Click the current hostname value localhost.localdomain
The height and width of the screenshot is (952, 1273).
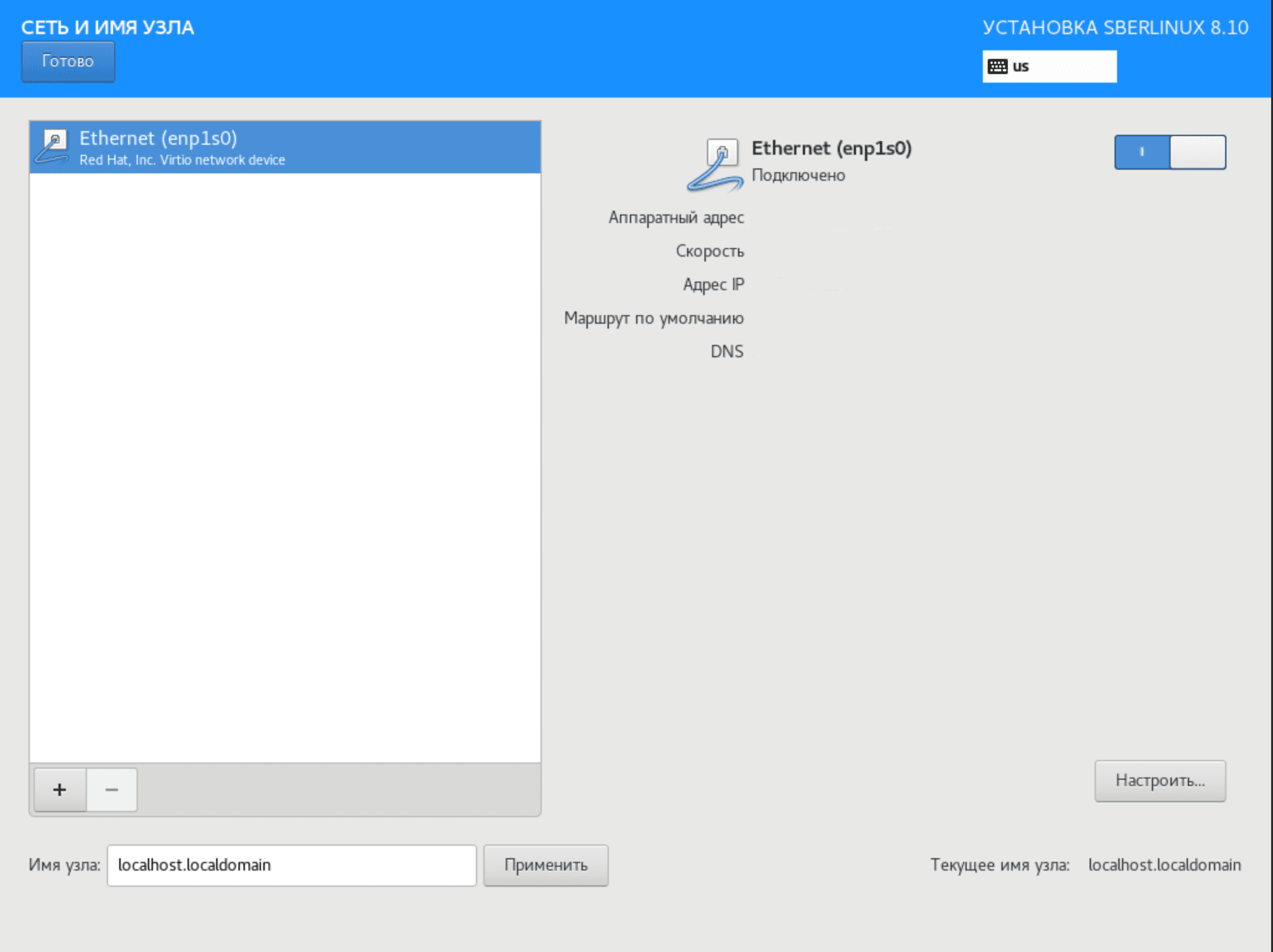coord(1164,865)
